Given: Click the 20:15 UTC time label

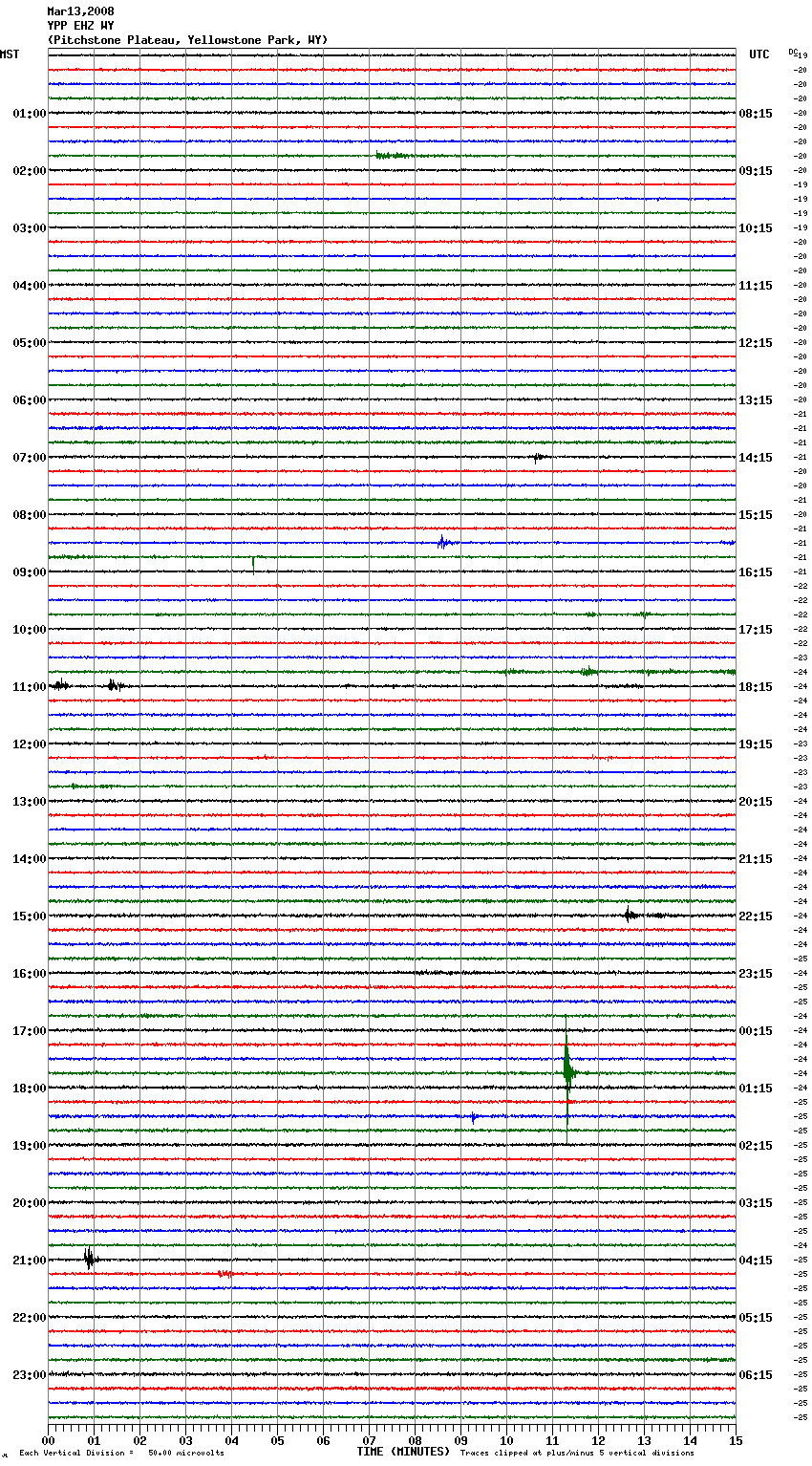Looking at the screenshot, I should coord(756,802).
